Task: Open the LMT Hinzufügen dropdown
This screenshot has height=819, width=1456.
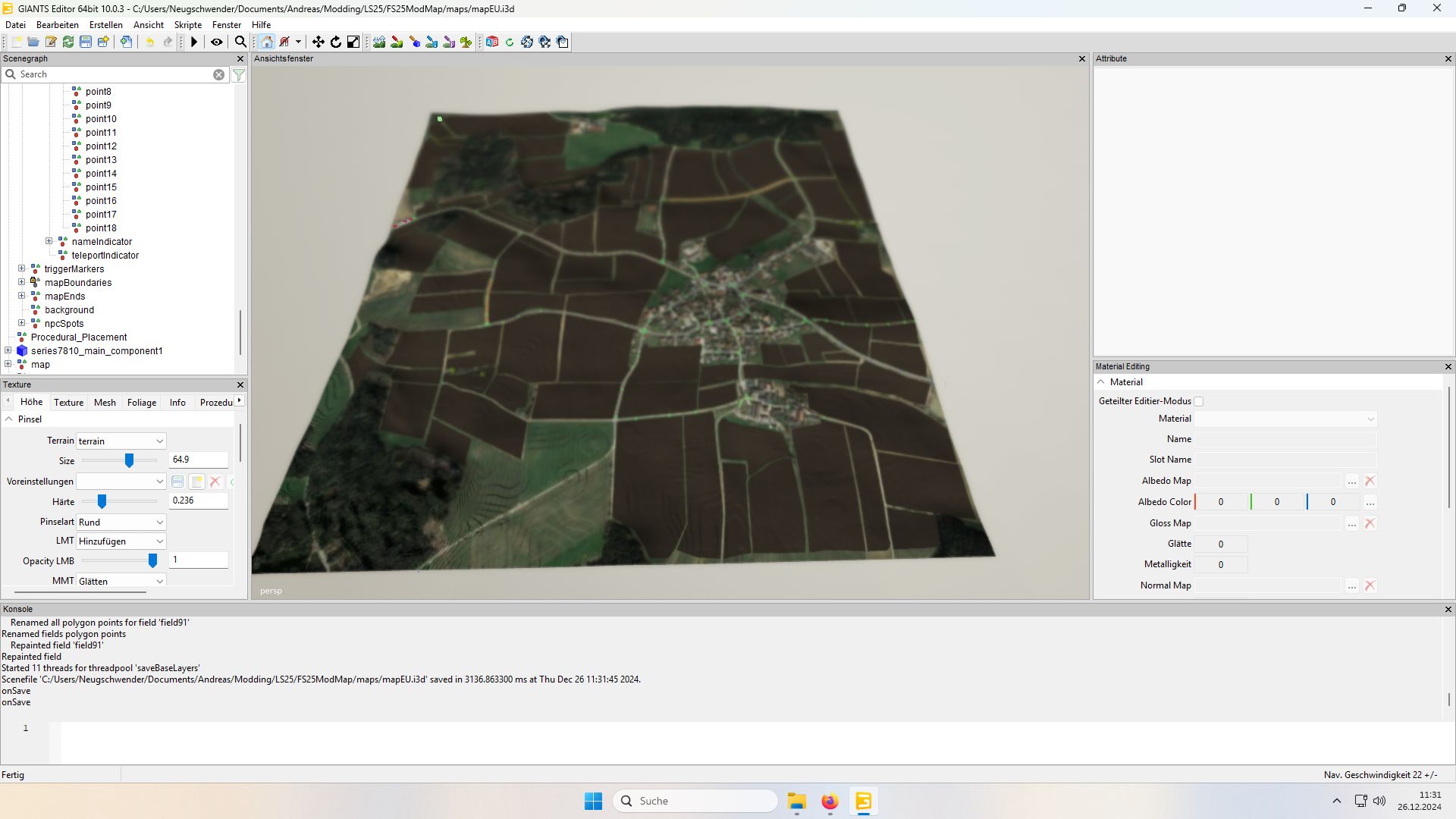Action: pyautogui.click(x=121, y=541)
